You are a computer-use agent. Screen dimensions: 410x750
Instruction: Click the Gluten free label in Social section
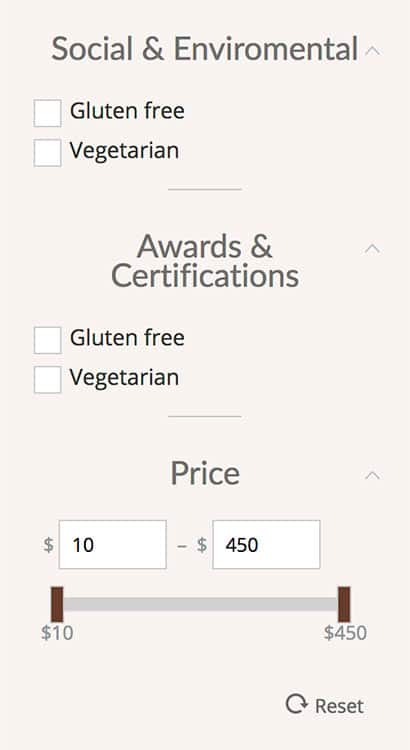coord(127,111)
